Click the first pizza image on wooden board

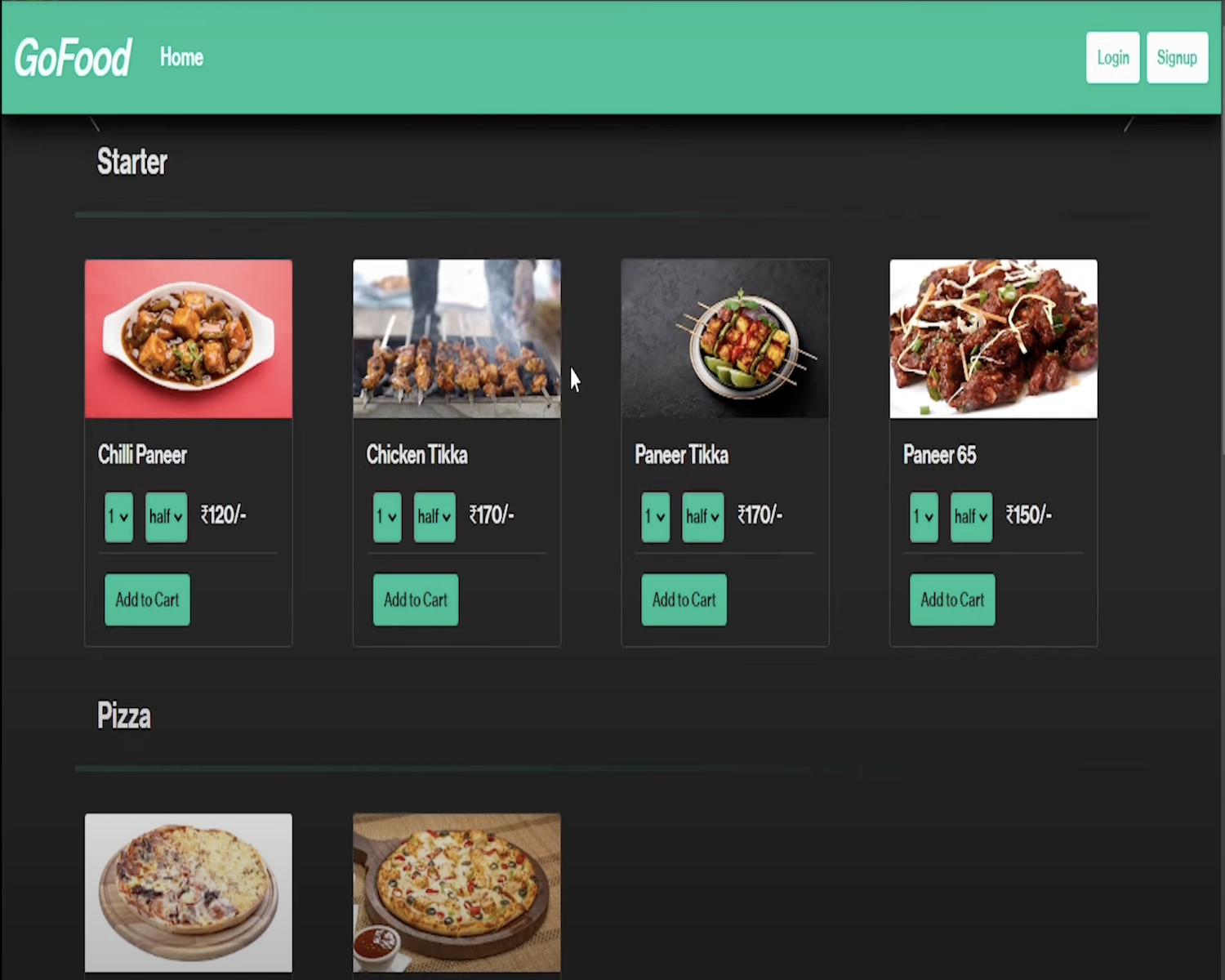click(189, 893)
